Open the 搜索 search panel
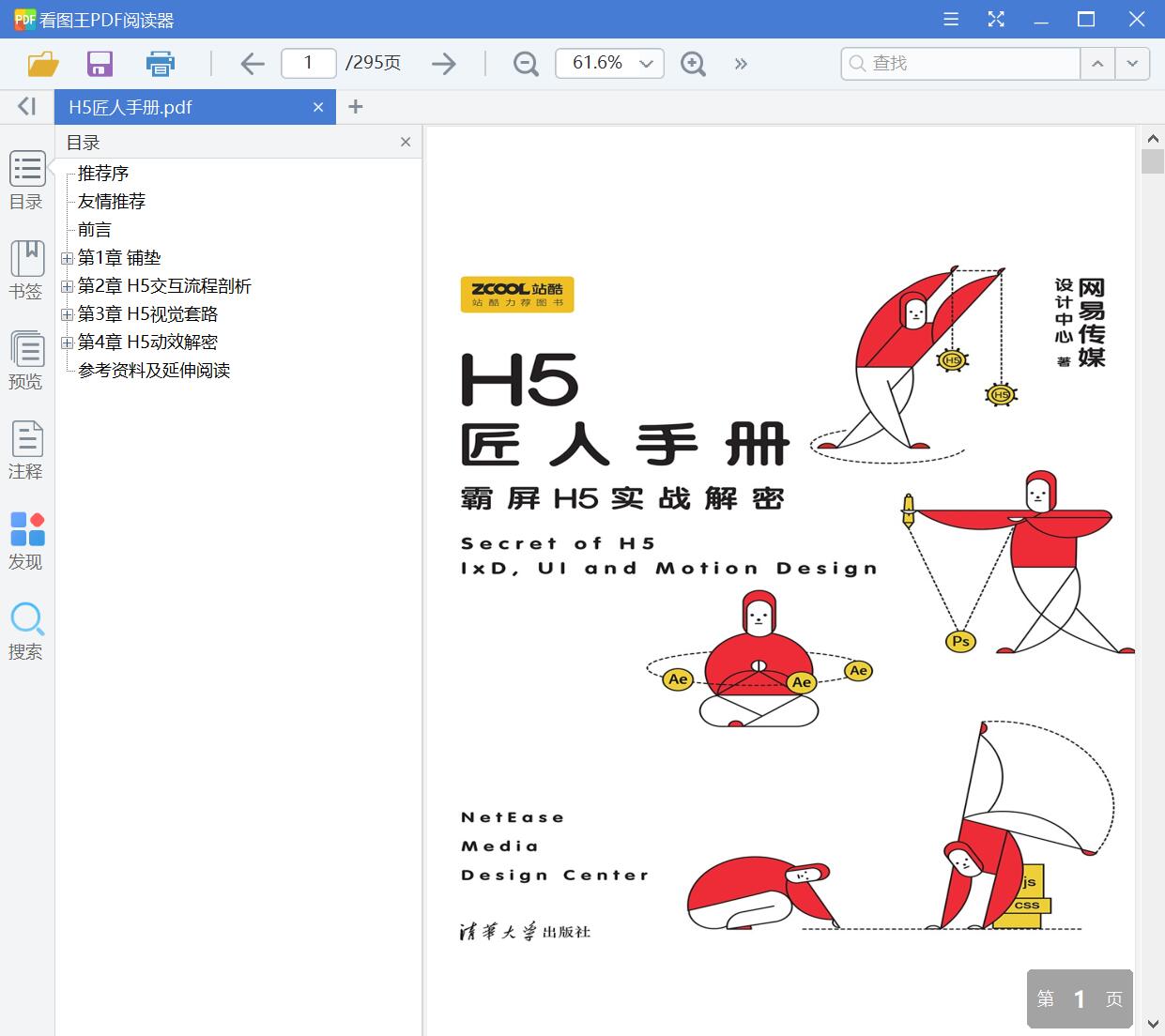The image size is (1165, 1036). point(26,631)
